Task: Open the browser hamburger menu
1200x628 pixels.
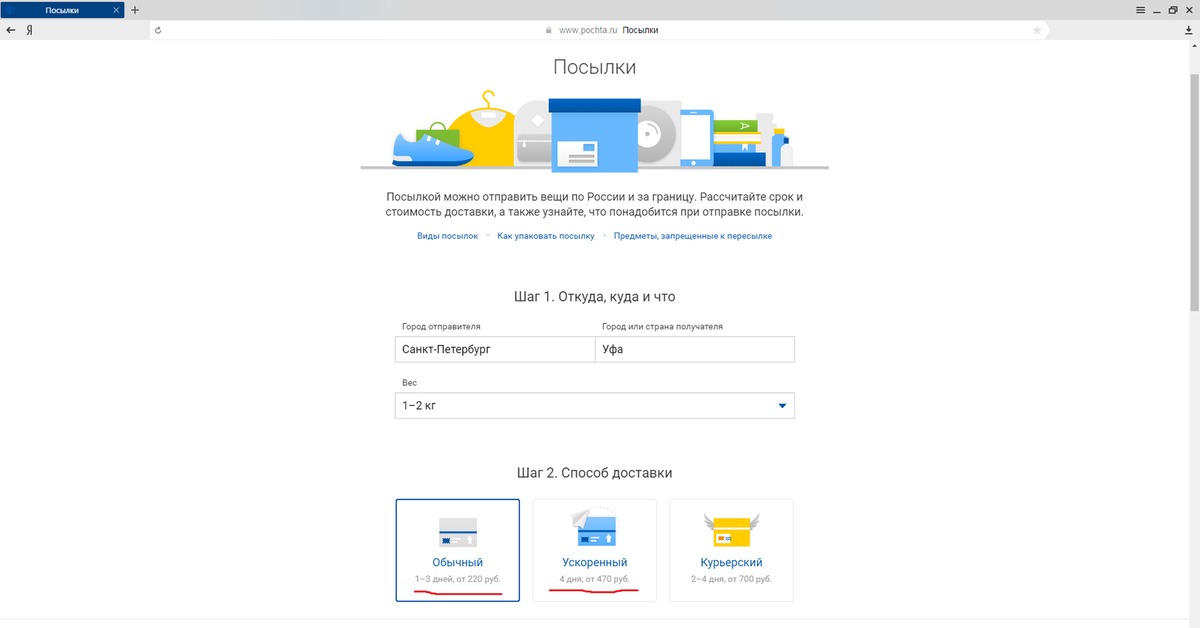Action: [1141, 9]
